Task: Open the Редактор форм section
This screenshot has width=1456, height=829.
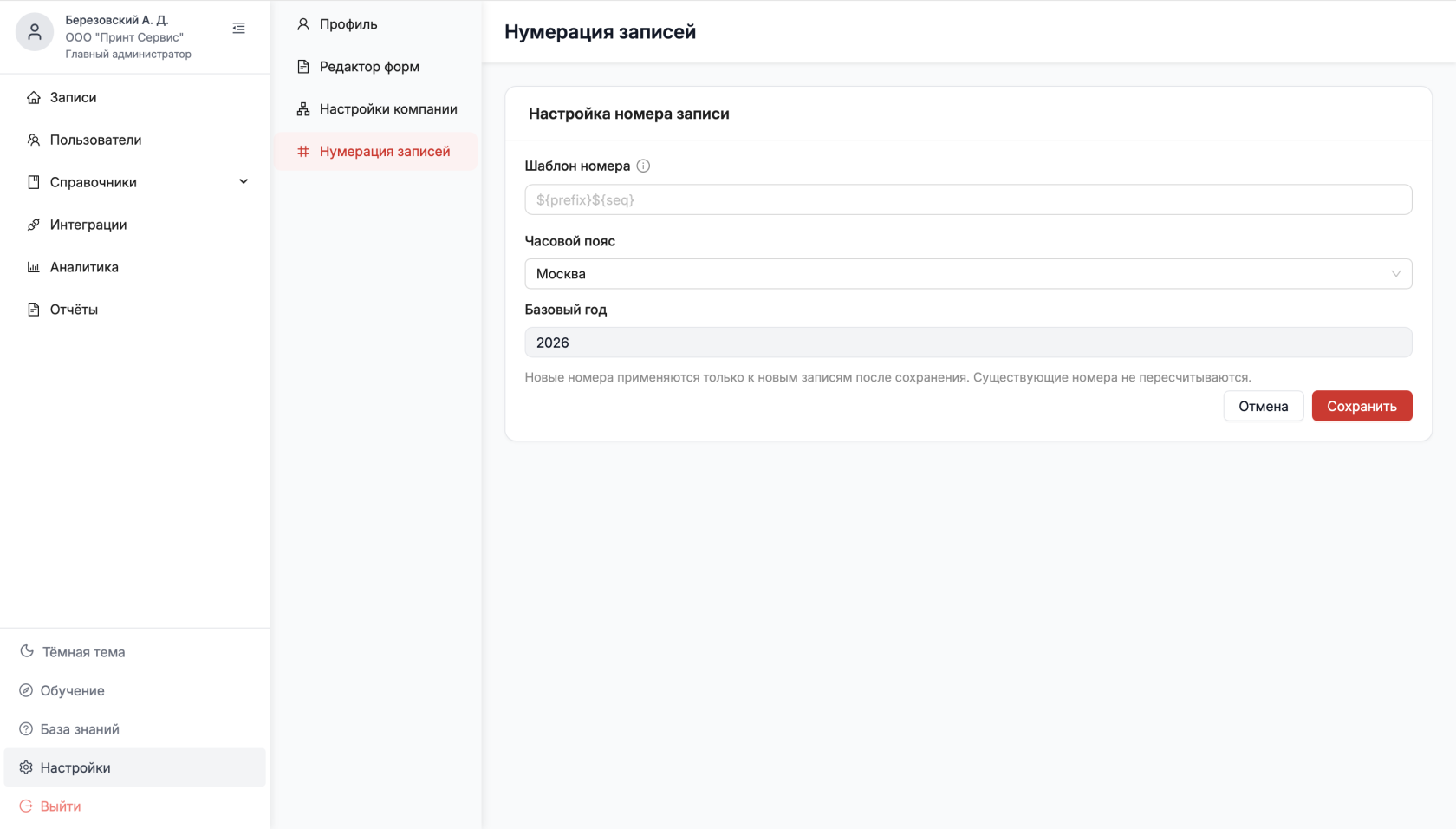Action: [x=375, y=67]
